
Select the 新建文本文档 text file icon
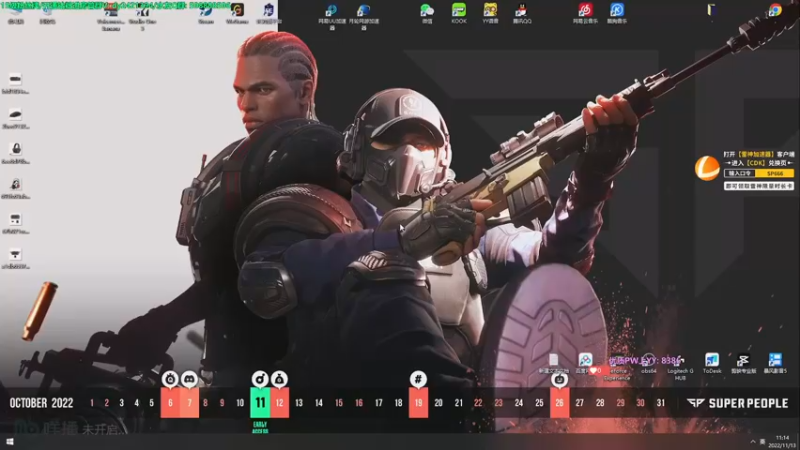pos(554,363)
